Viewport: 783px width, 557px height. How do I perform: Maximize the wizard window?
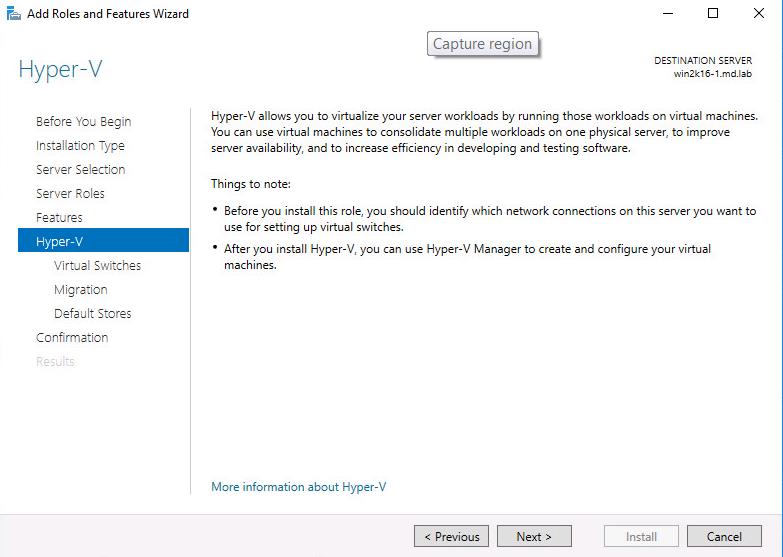click(713, 13)
